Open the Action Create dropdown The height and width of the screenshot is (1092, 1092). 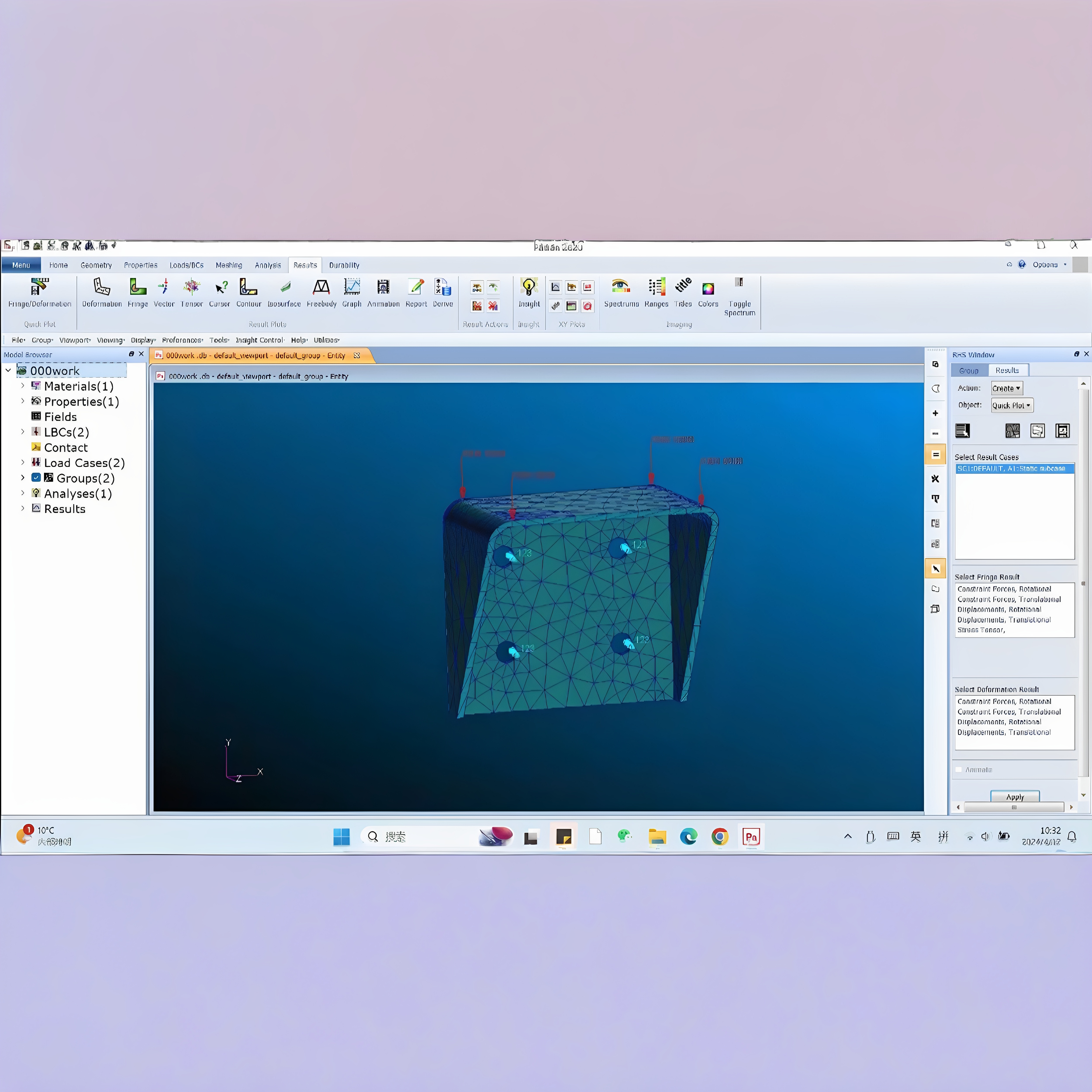coord(1007,388)
